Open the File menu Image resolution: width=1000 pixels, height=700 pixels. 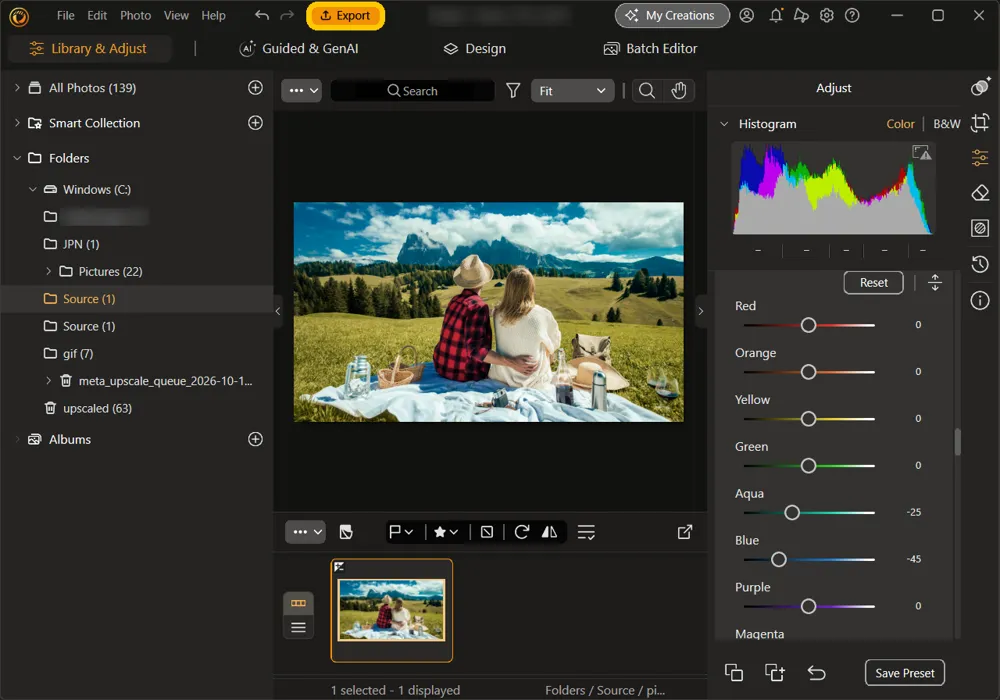[x=66, y=15]
